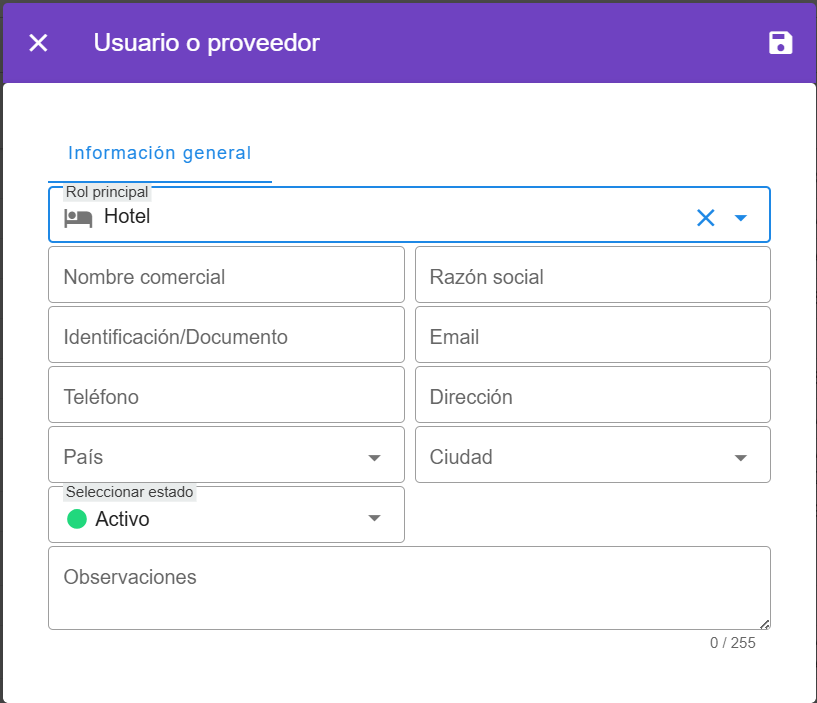Click the save floppy disk icon
This screenshot has width=817, height=703.
[x=780, y=42]
